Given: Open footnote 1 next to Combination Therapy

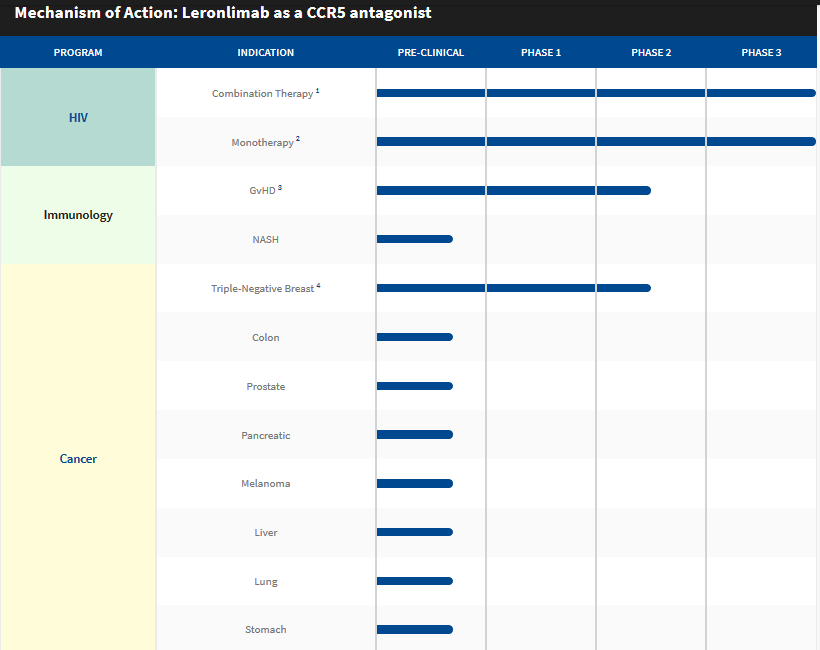Looking at the screenshot, I should [x=317, y=91].
